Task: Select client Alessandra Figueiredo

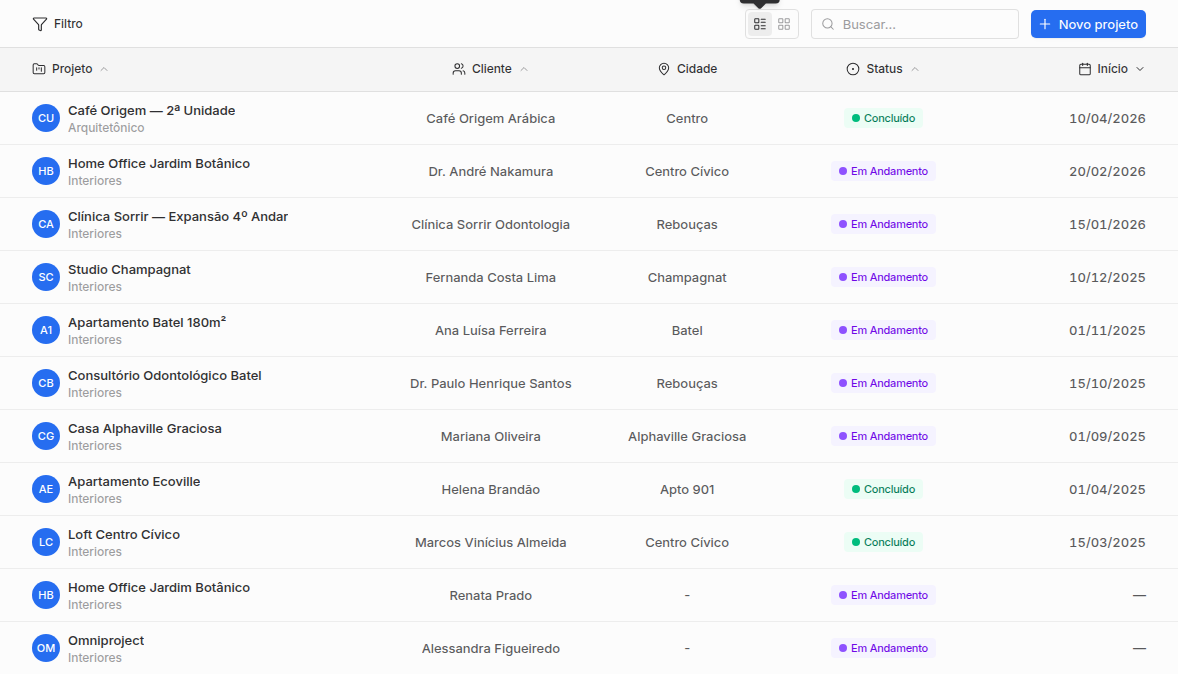Action: pos(491,648)
